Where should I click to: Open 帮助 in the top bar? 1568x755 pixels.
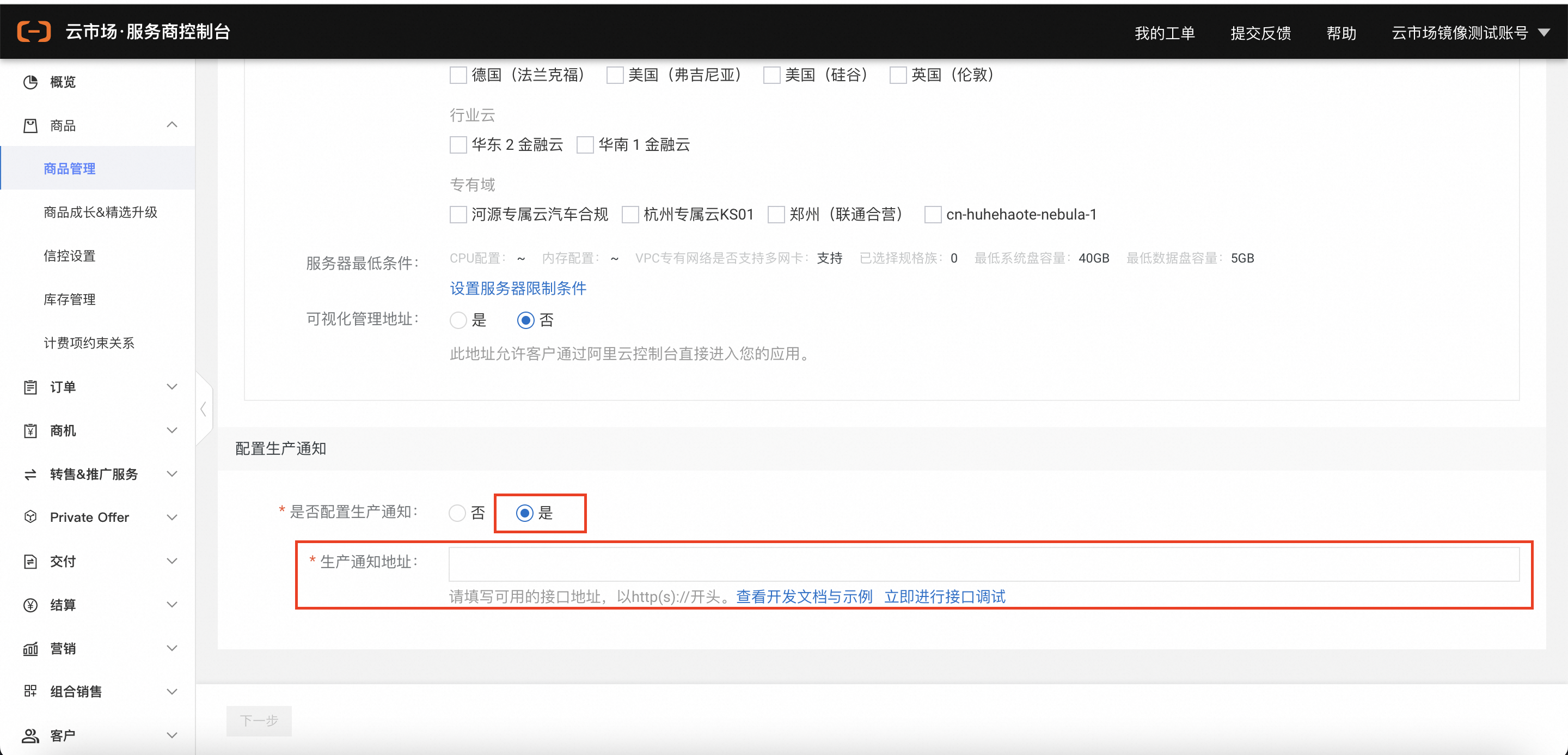(x=1342, y=33)
